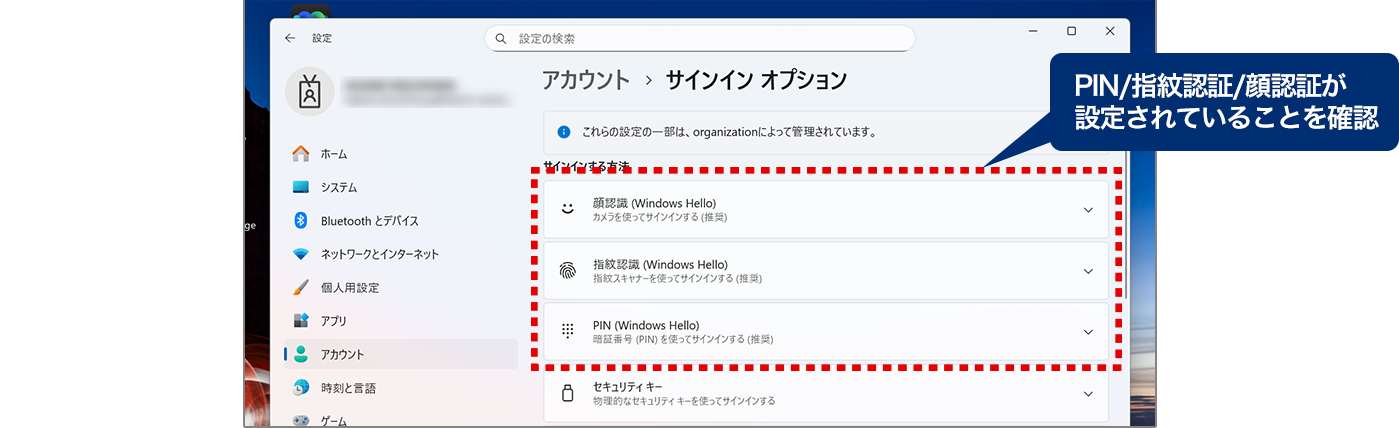Click the user profile avatar picture
The height and width of the screenshot is (428, 1399).
[310, 92]
